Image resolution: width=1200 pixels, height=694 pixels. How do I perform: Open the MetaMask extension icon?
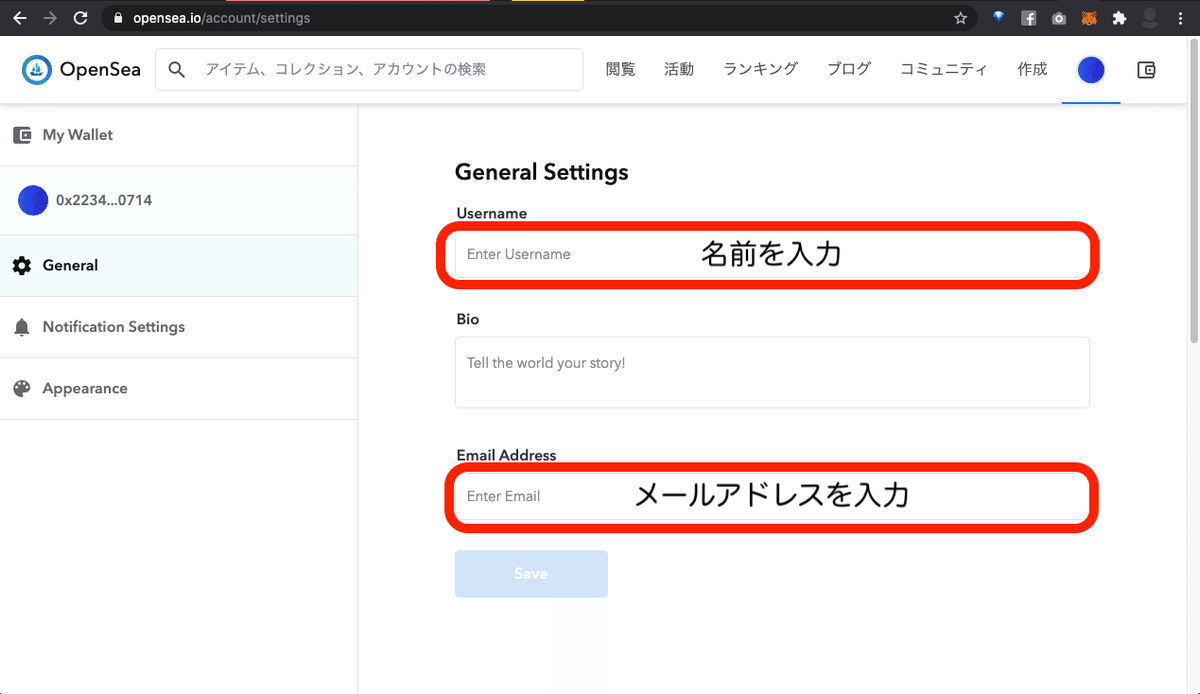(1089, 17)
